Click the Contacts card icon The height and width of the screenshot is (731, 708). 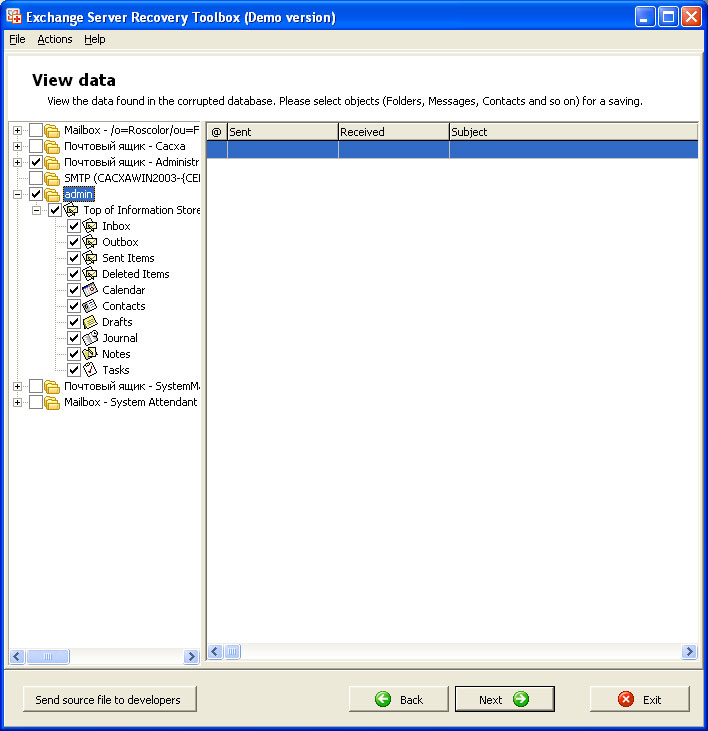coord(90,306)
